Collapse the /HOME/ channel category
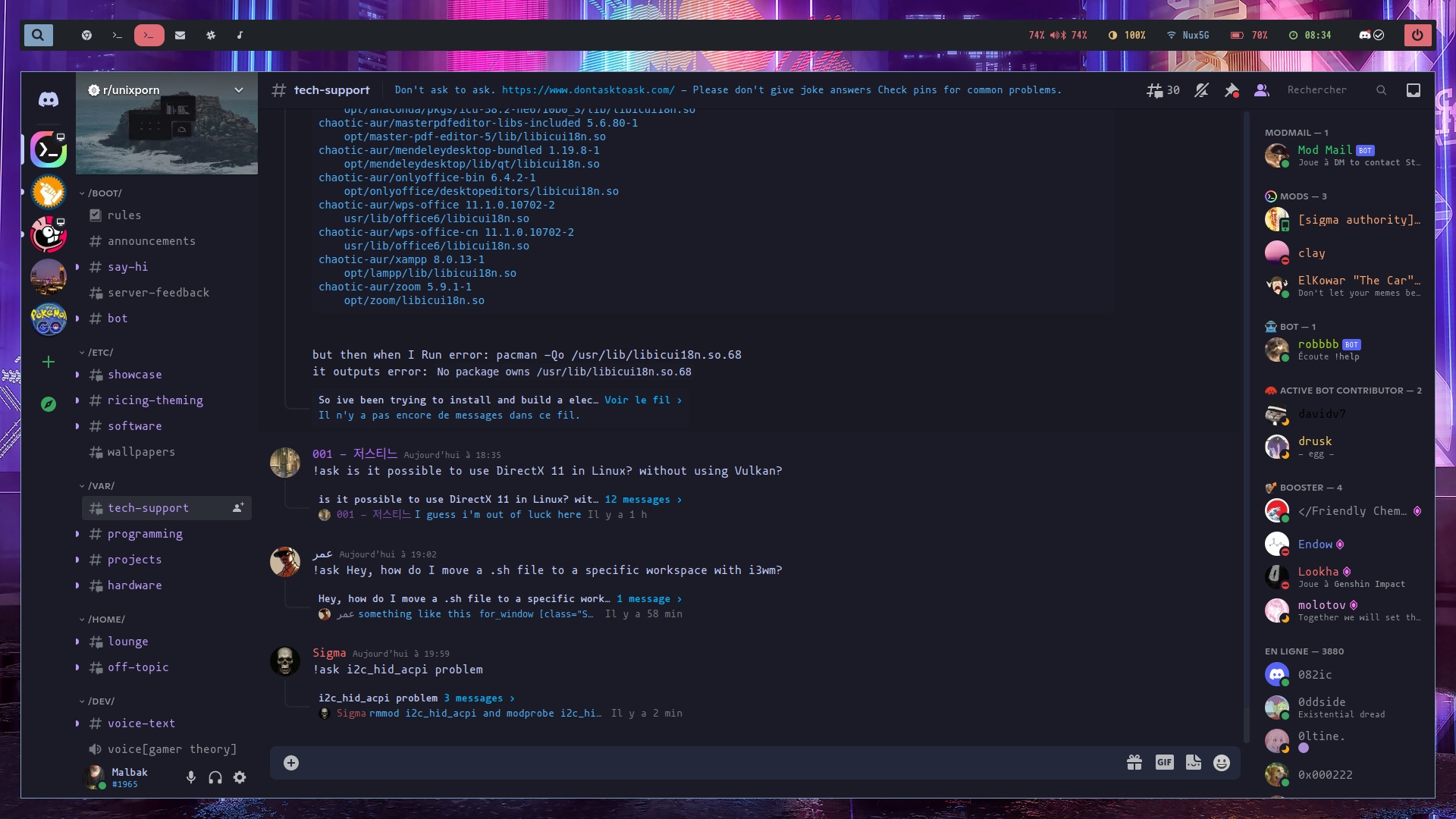This screenshot has height=819, width=1456. pos(105,620)
